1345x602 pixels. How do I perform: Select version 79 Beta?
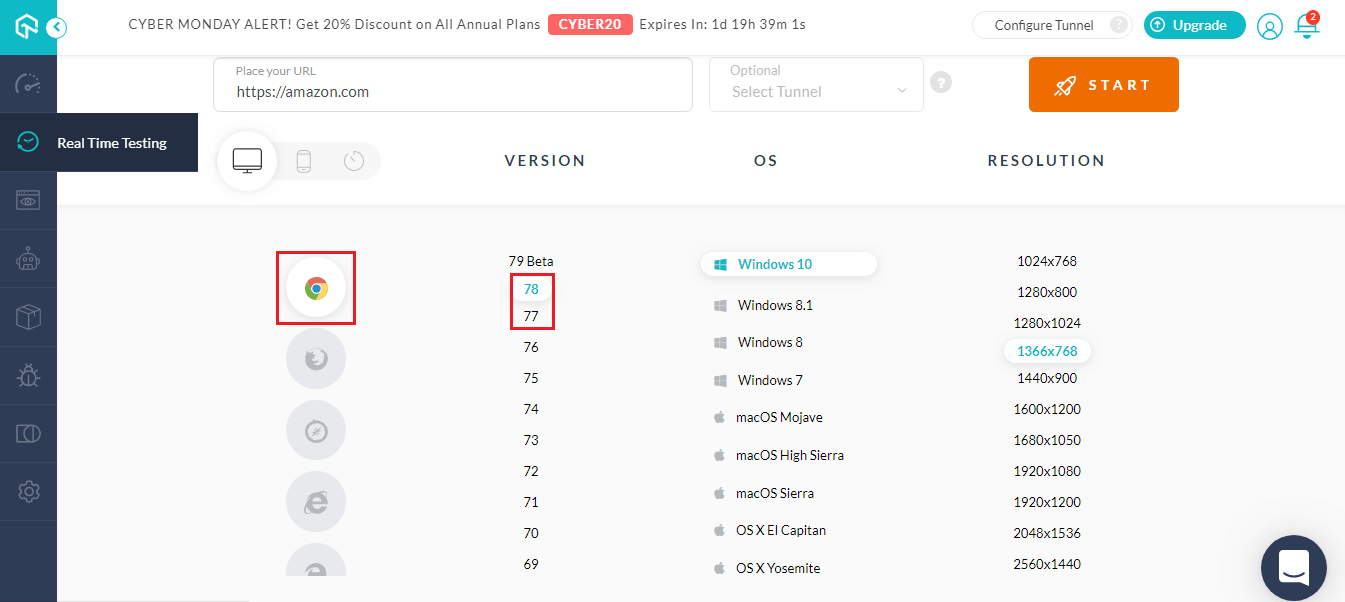[531, 261]
